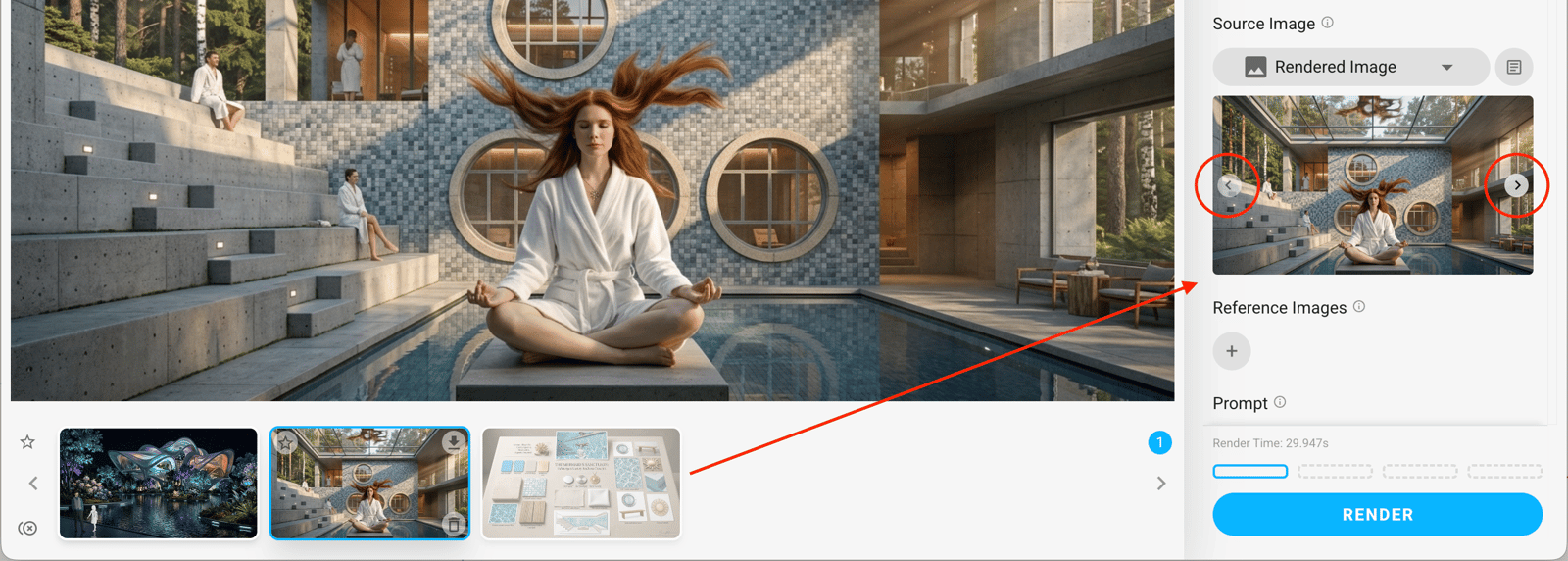
Task: Select the fourth dashed render slot
Action: point(1504,472)
